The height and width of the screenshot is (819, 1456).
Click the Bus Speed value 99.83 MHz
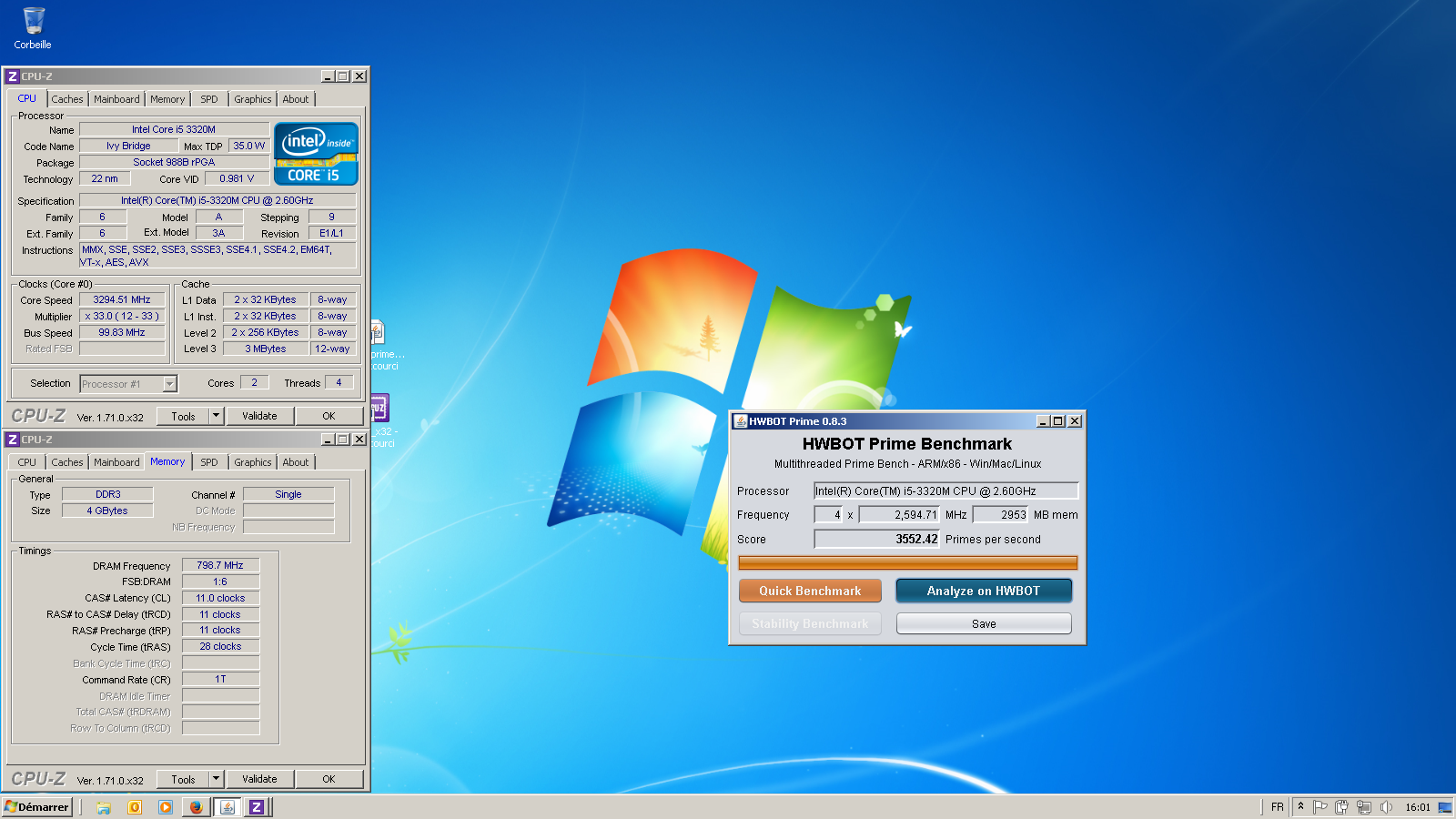point(122,332)
